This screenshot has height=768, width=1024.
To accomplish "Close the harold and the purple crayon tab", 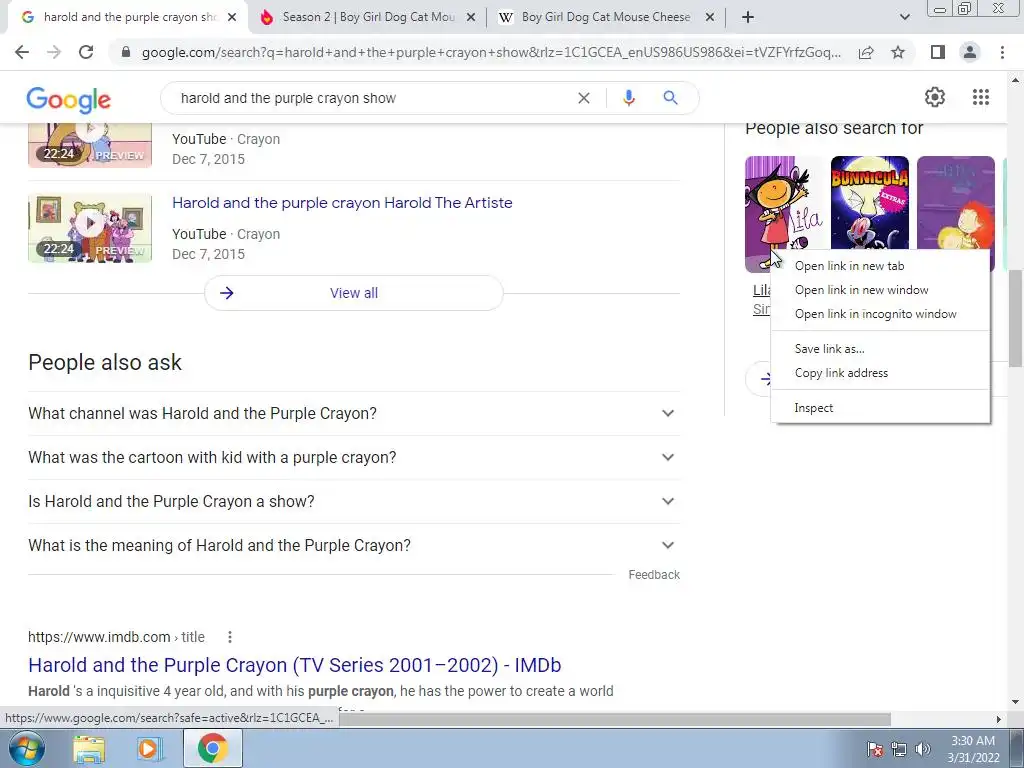I will point(232,18).
